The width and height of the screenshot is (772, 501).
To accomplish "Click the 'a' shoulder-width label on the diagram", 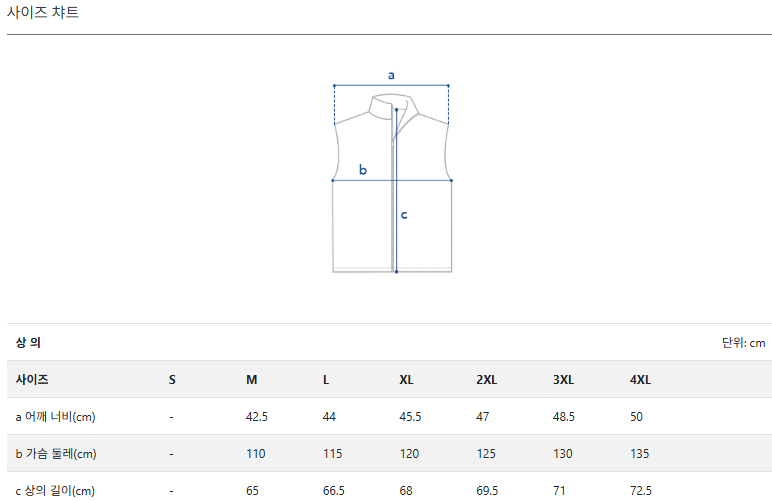I will (x=391, y=75).
